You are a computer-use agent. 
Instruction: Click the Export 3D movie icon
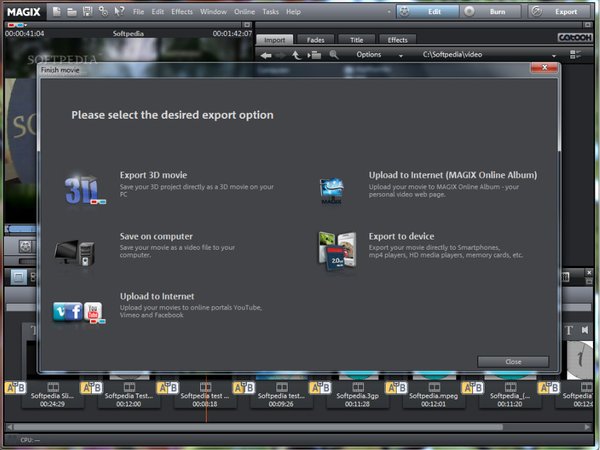(79, 188)
